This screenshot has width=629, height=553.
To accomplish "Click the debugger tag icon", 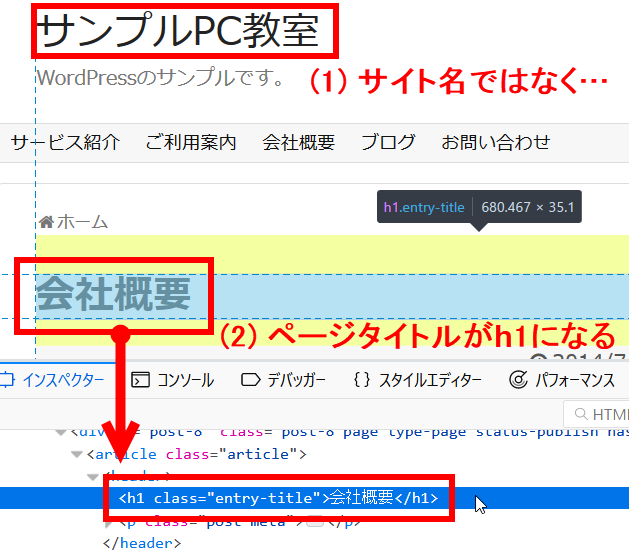I will tap(251, 380).
